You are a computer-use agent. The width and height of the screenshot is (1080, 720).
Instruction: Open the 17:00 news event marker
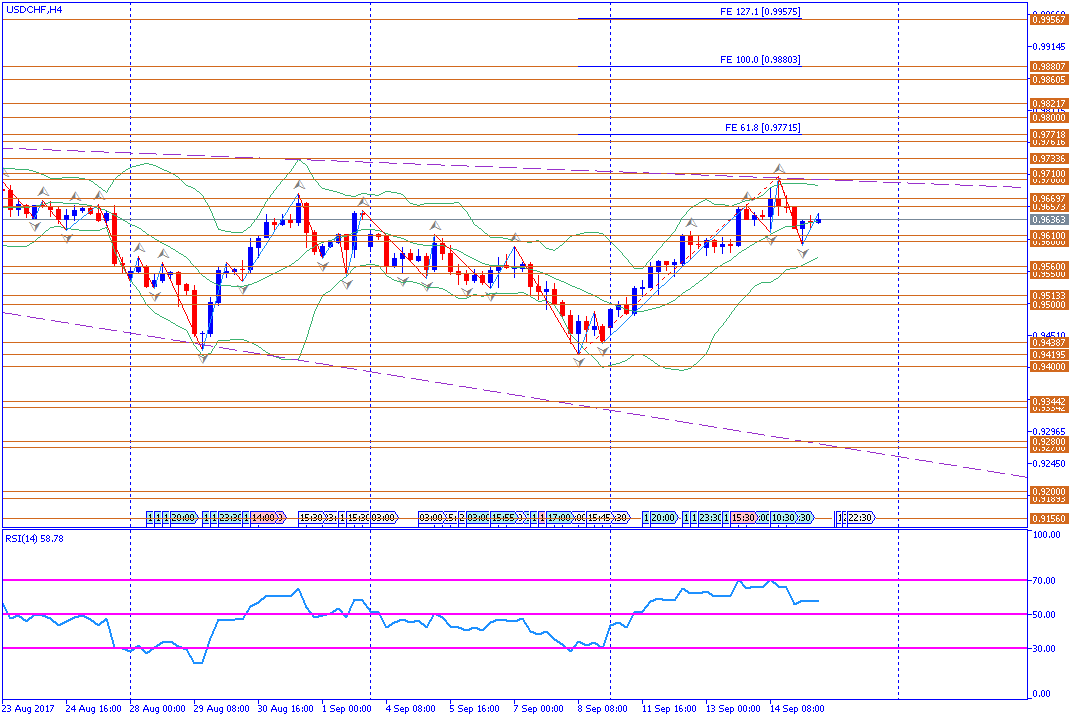pos(559,517)
